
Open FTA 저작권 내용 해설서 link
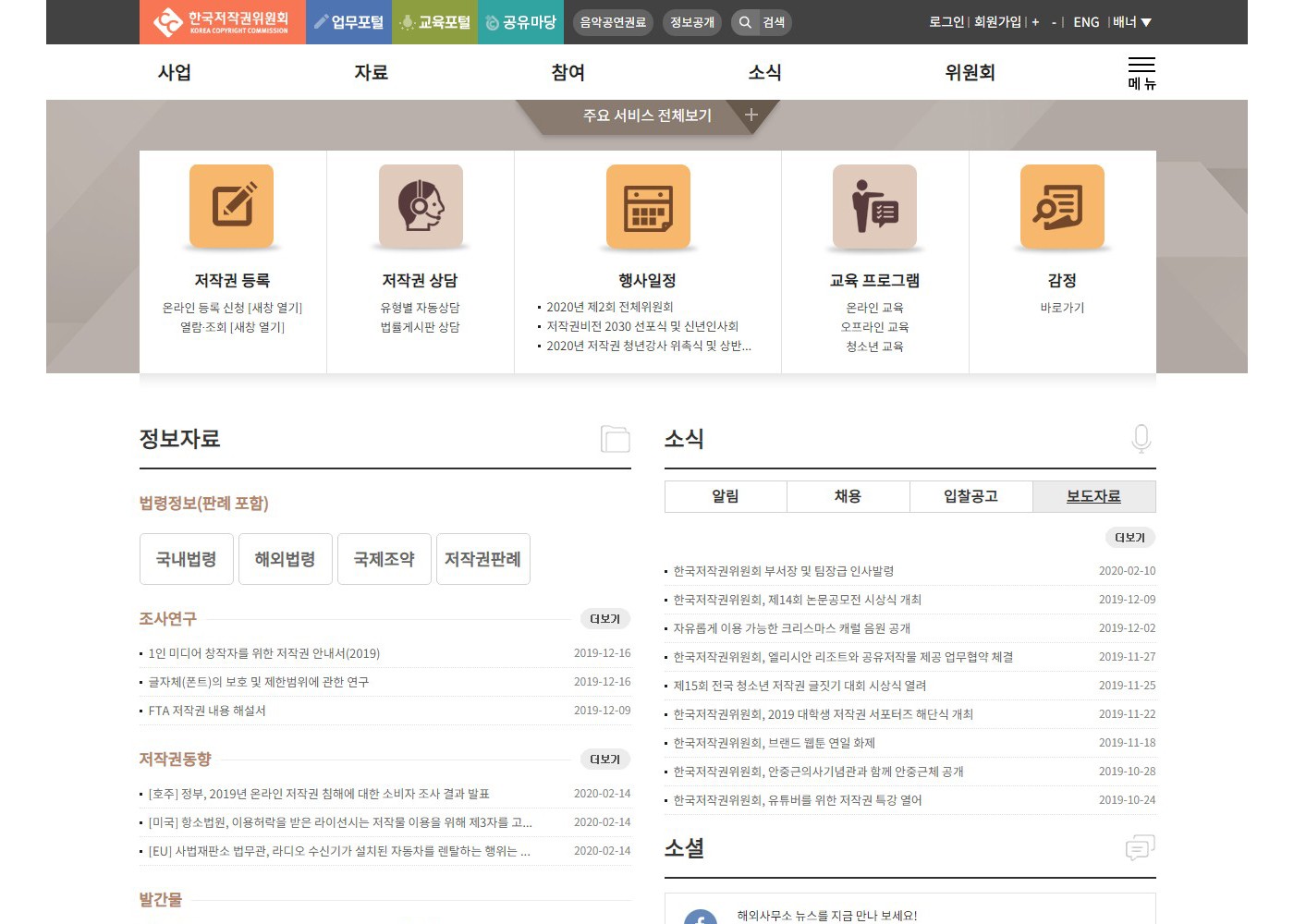pyautogui.click(x=207, y=711)
